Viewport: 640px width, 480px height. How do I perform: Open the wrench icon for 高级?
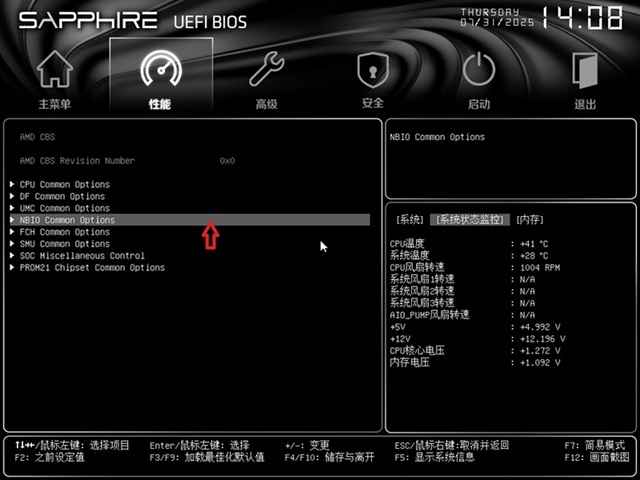(267, 69)
